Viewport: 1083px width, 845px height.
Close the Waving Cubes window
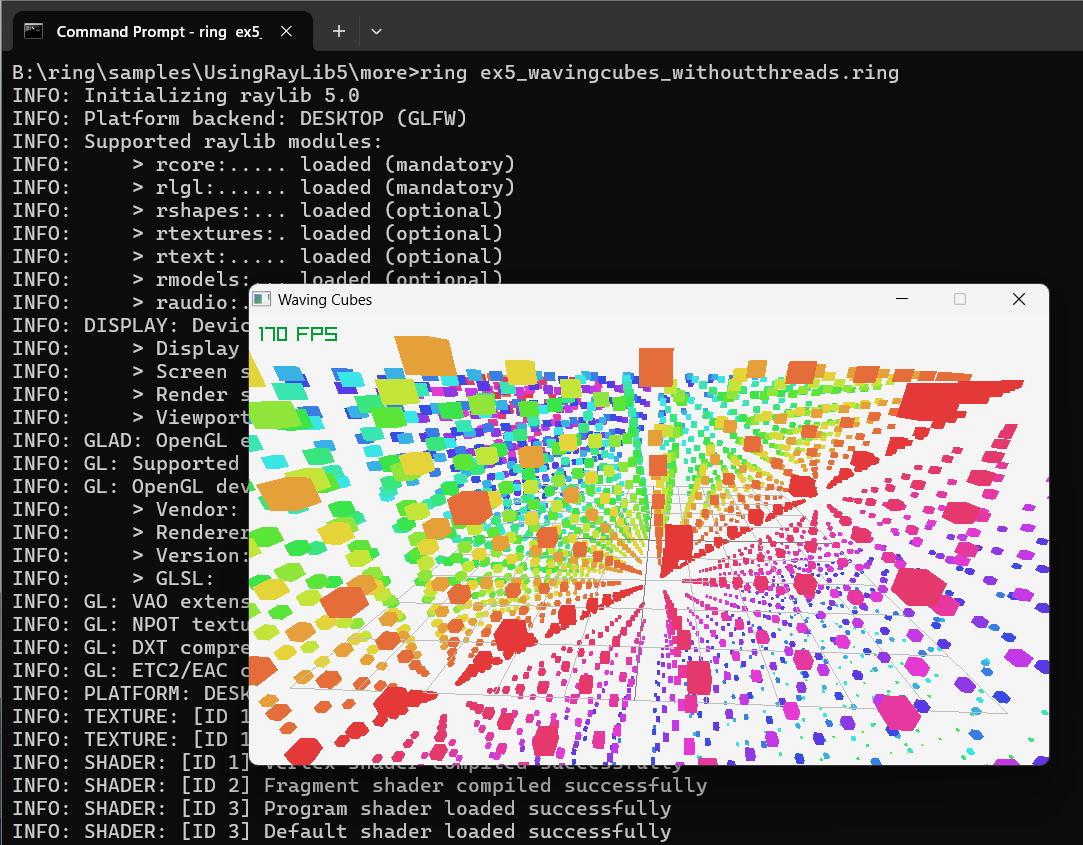[x=1018, y=299]
